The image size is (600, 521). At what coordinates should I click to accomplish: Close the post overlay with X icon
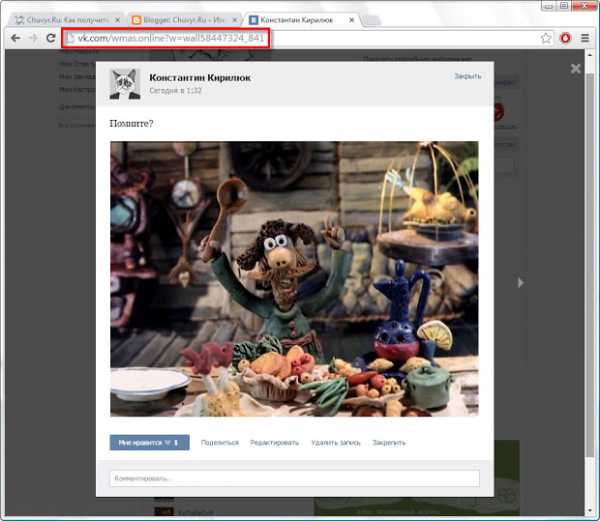[576, 69]
